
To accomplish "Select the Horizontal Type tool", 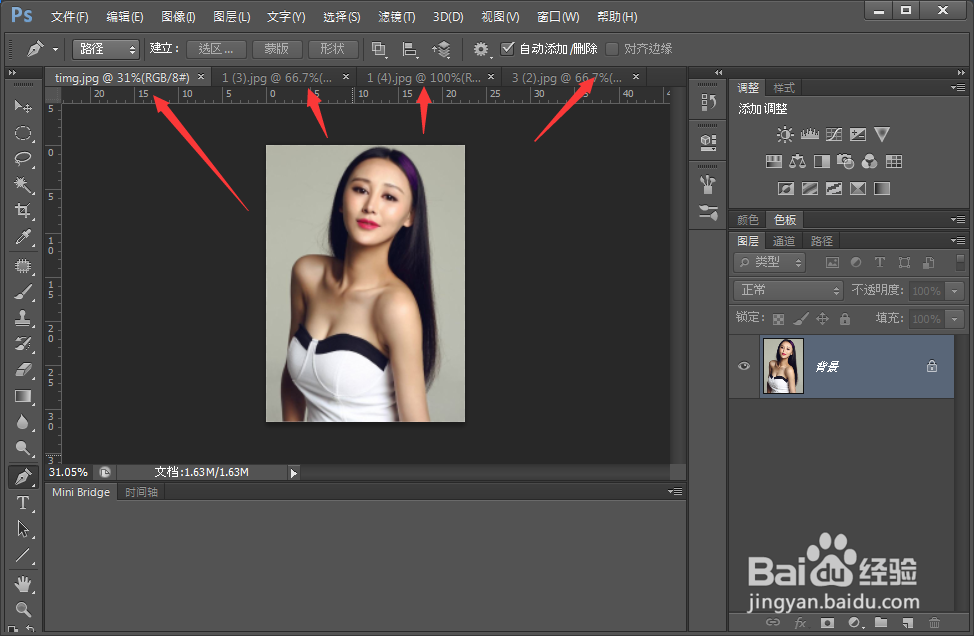I will point(23,502).
